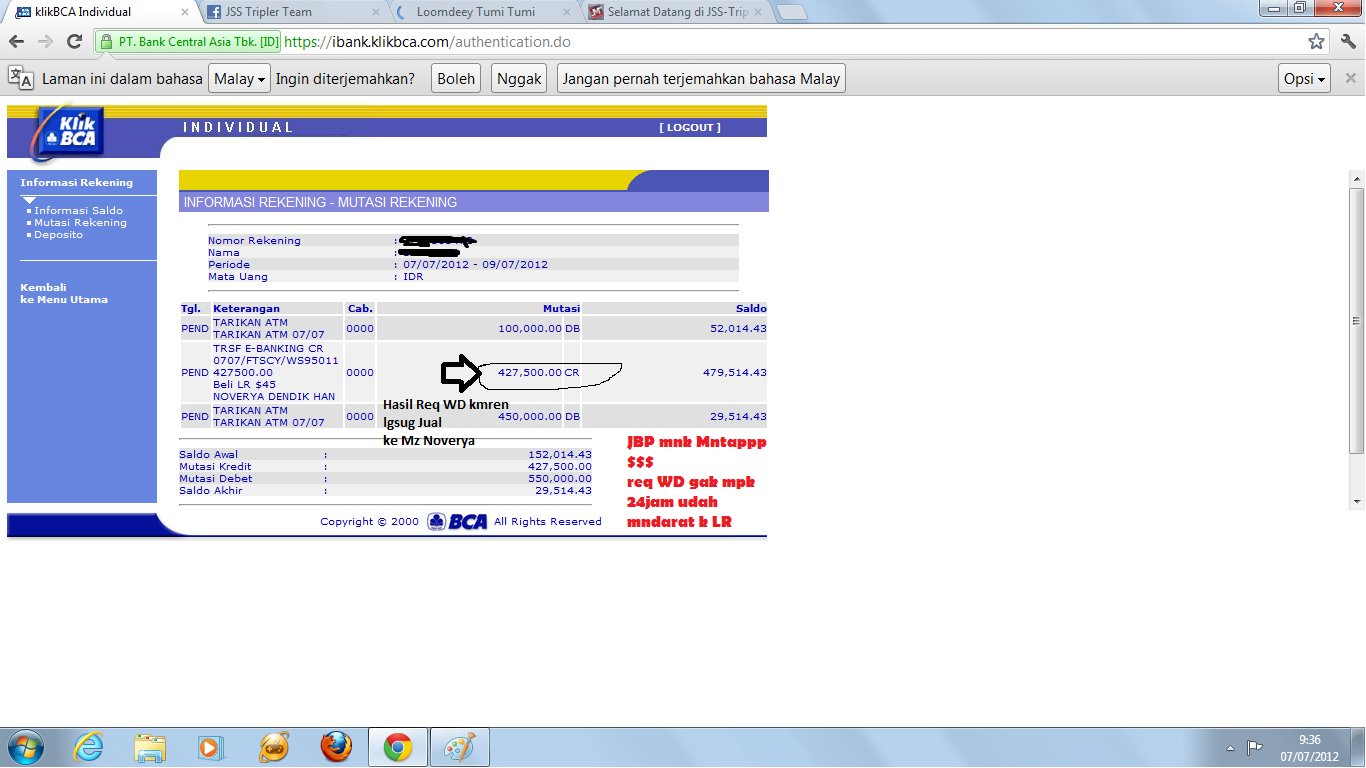Click the 427,500.00 CR mutasi amount
This screenshot has width=1366, height=768.
coord(538,372)
